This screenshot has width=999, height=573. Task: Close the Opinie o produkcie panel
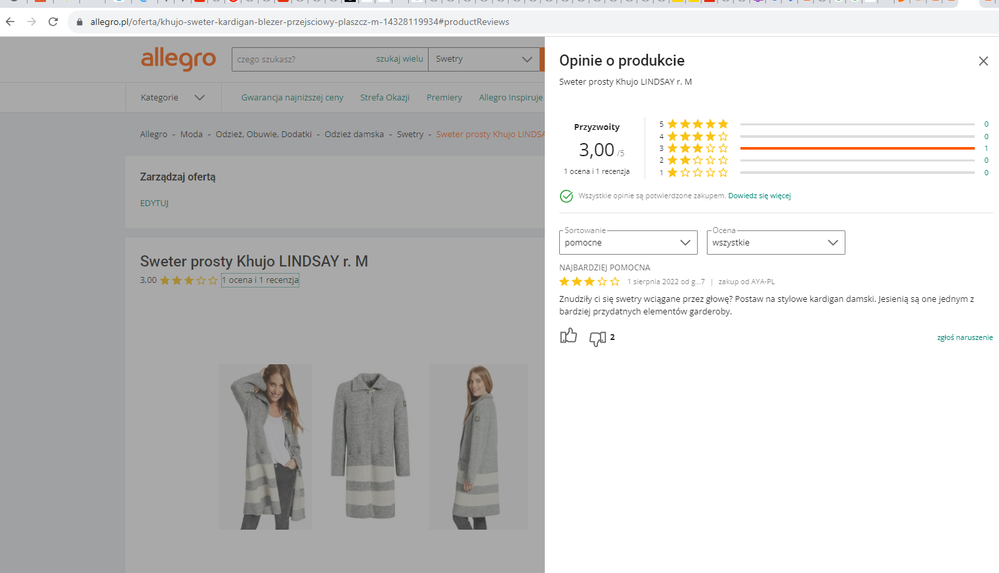[983, 61]
